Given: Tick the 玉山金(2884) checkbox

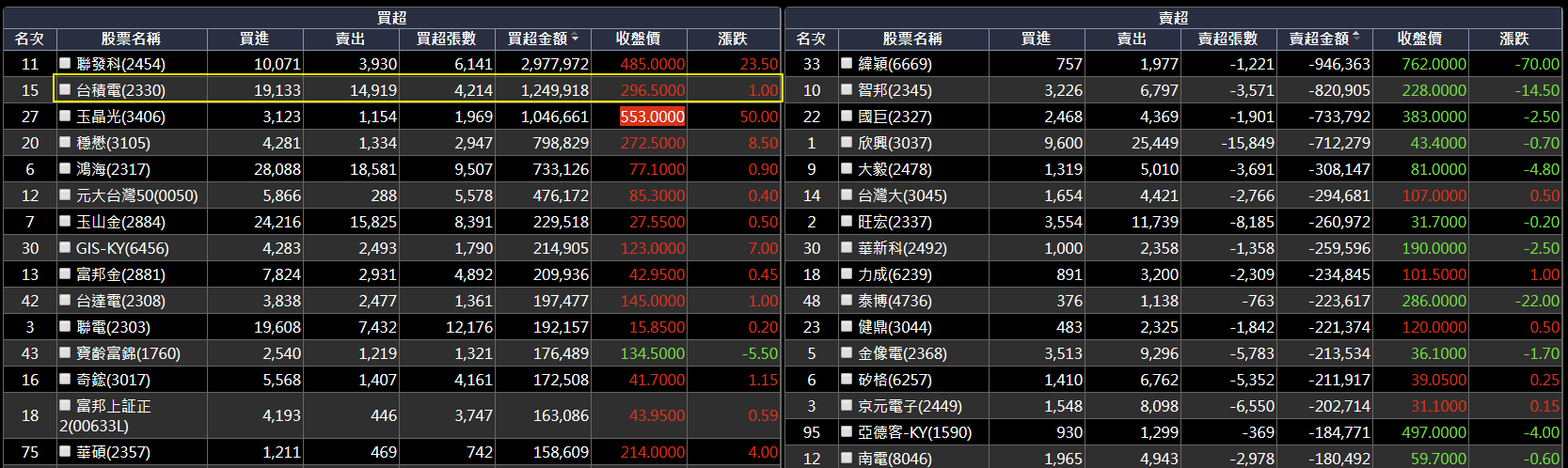Looking at the screenshot, I should [x=65, y=221].
